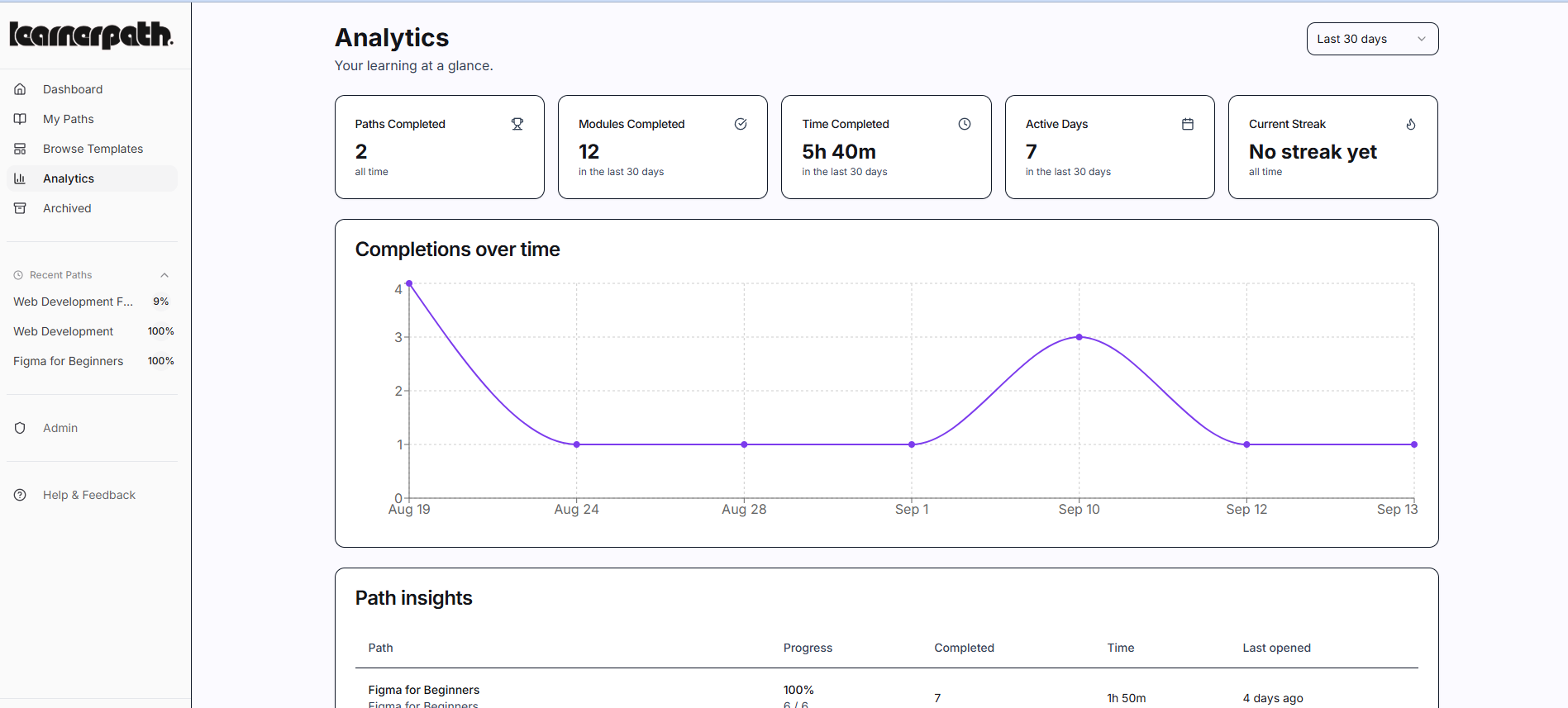1568x708 pixels.
Task: Click the calendar icon in Active Days
Action: (x=1188, y=124)
